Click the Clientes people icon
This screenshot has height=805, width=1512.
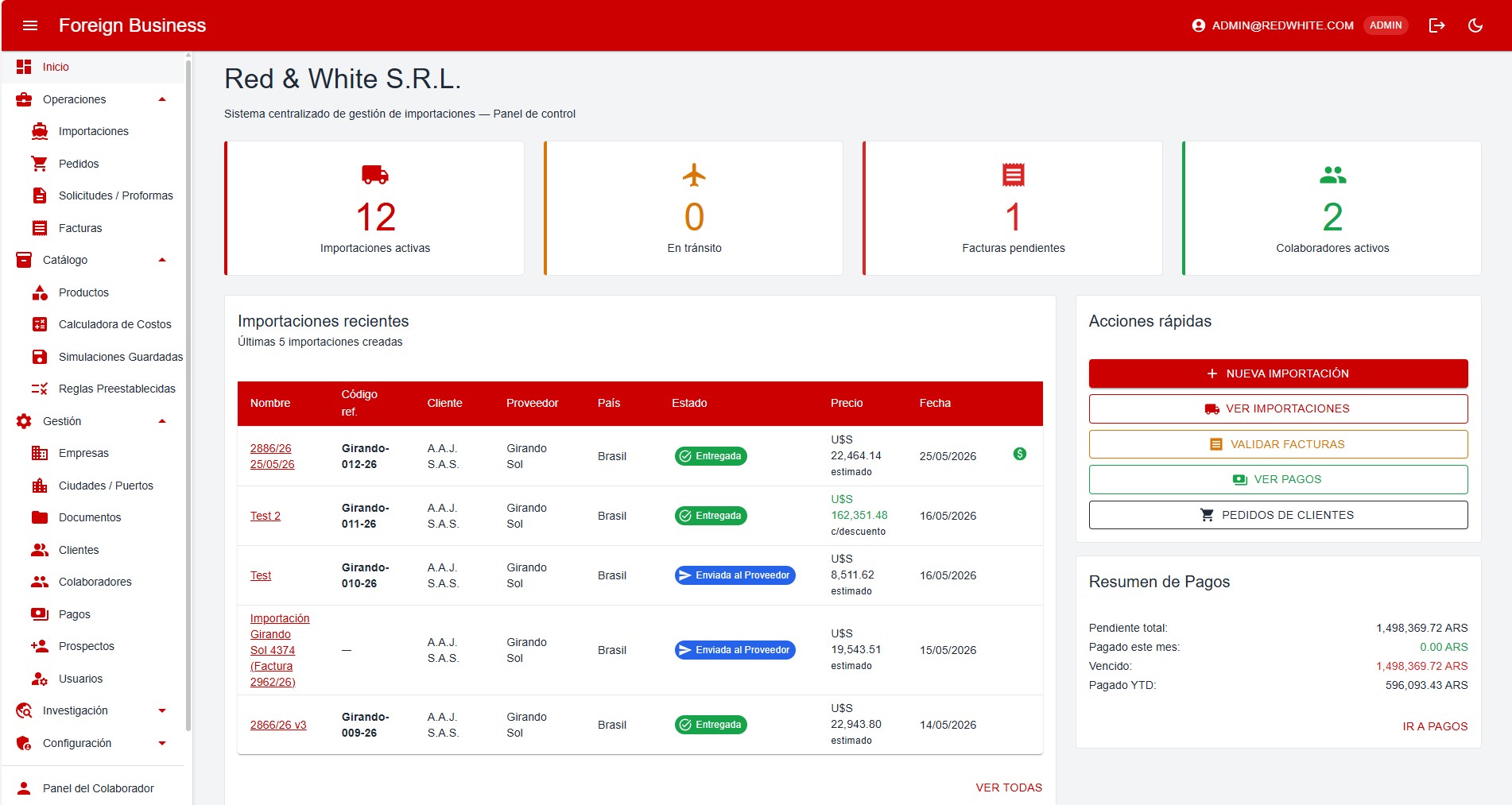point(40,550)
